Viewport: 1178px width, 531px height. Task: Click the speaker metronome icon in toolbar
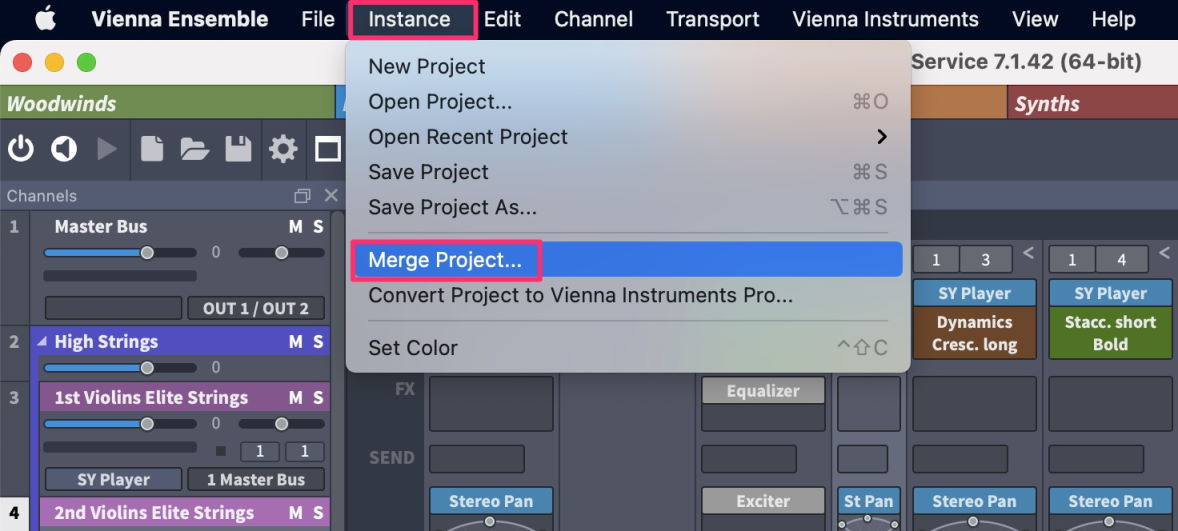[x=63, y=149]
